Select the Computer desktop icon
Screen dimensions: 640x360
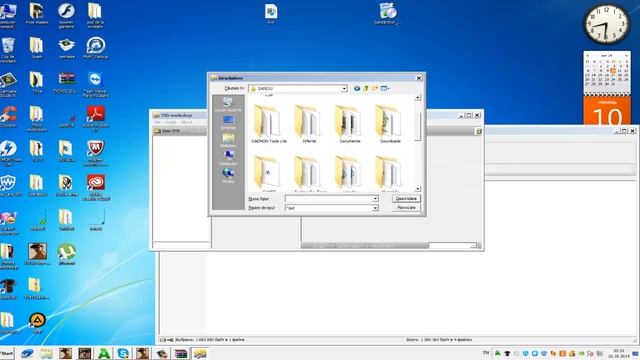[x=8, y=15]
